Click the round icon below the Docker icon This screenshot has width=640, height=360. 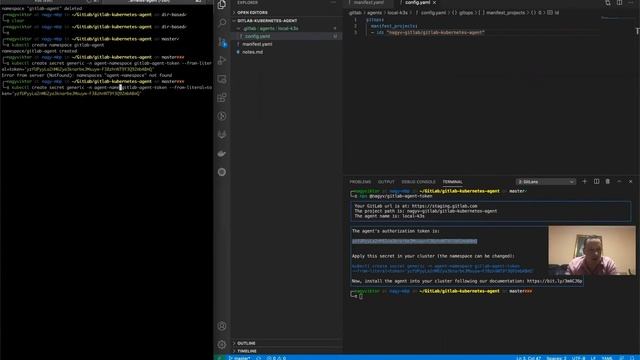222,172
